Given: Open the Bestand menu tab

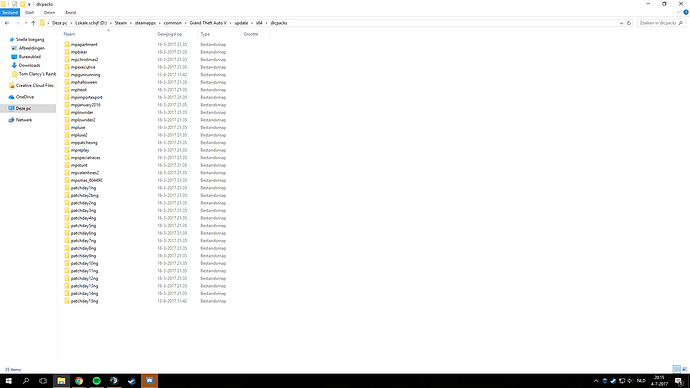Looking at the screenshot, I should [x=10, y=12].
